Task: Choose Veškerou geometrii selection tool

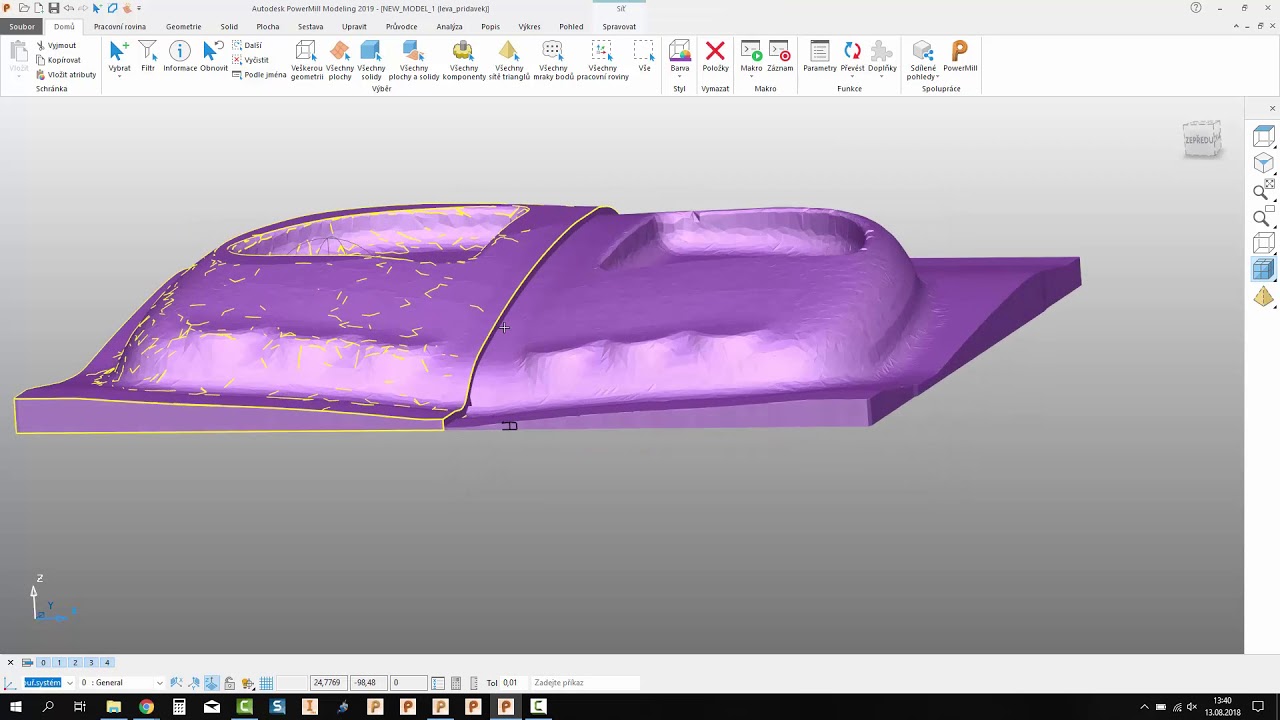Action: click(306, 60)
